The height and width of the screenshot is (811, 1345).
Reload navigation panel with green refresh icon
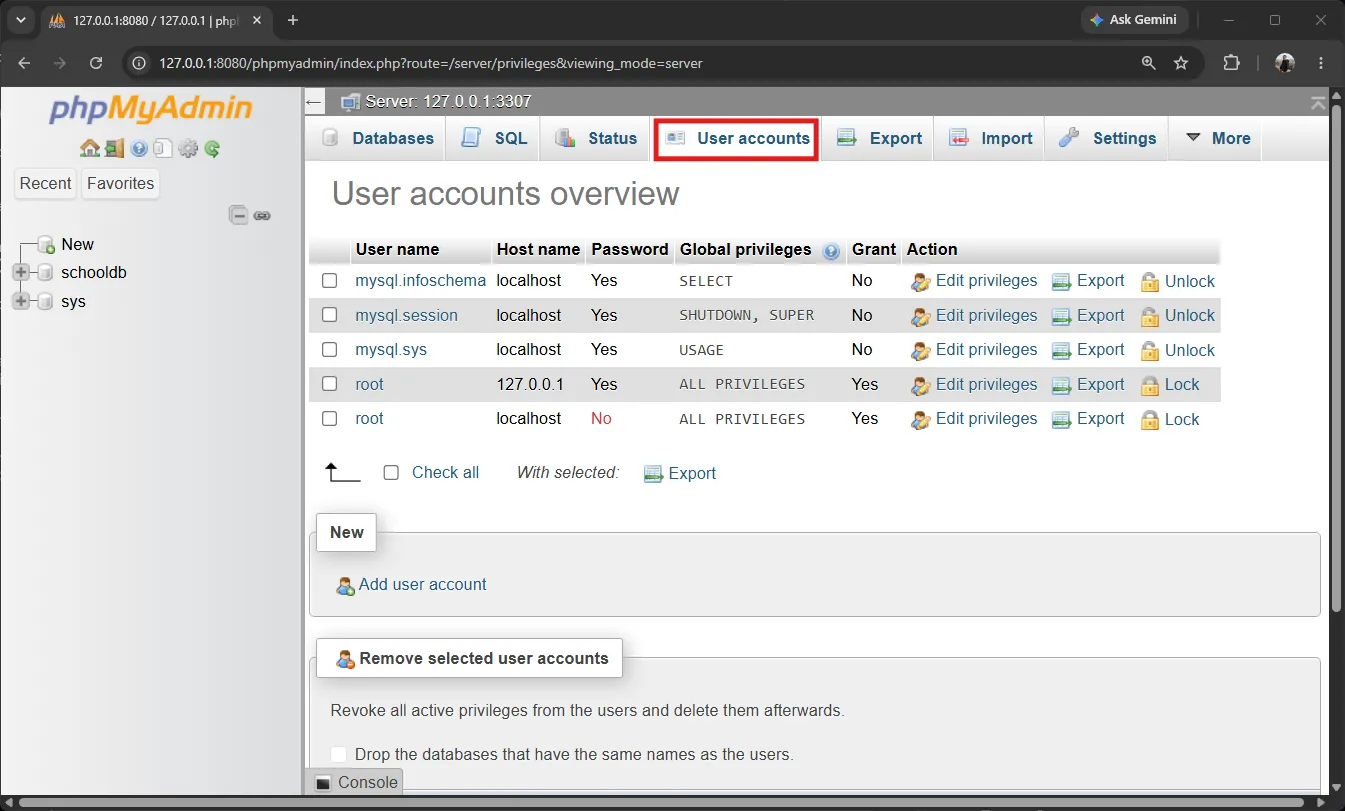(212, 149)
